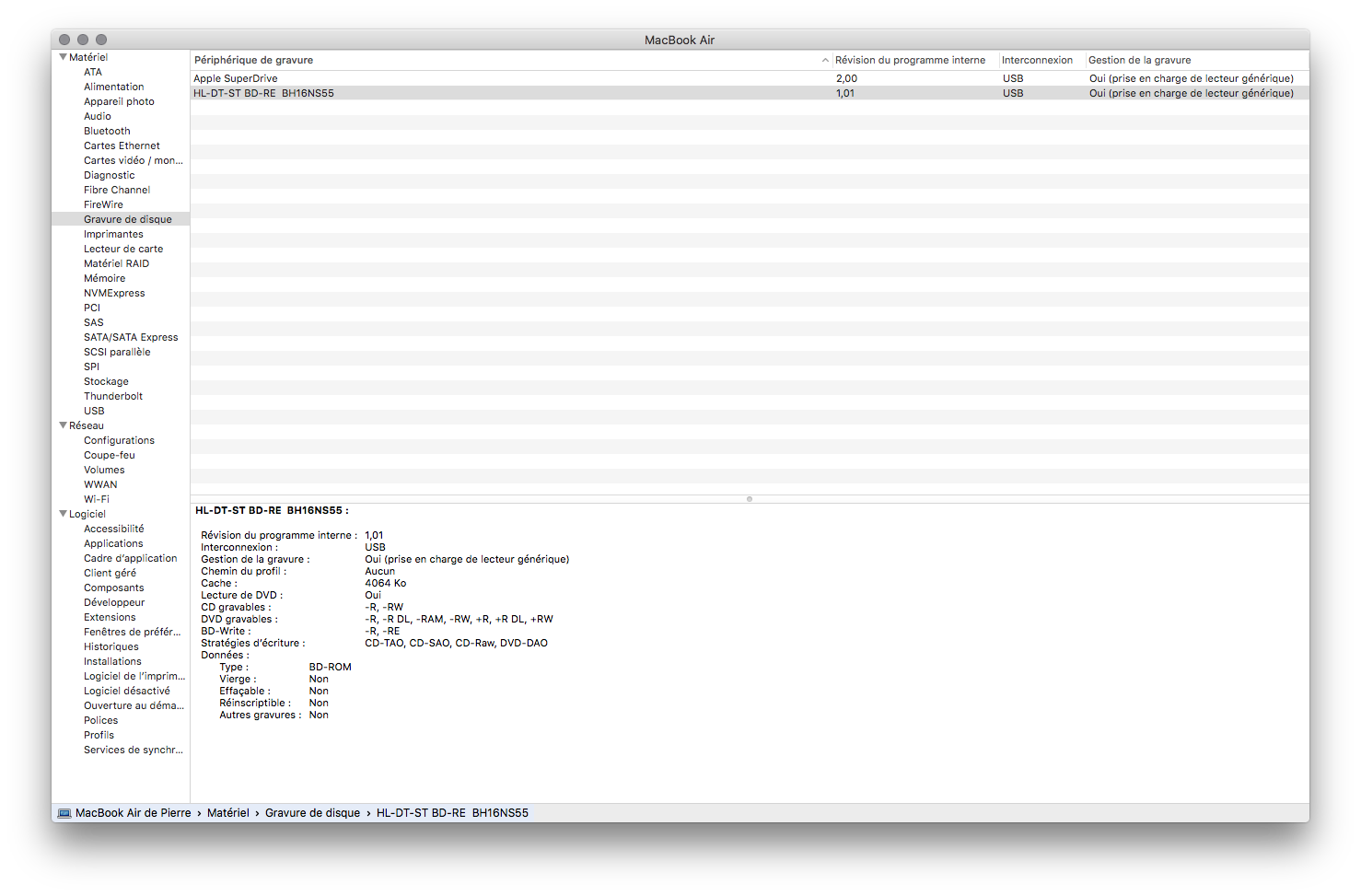Select SATA/SATA Express entry

click(x=131, y=337)
